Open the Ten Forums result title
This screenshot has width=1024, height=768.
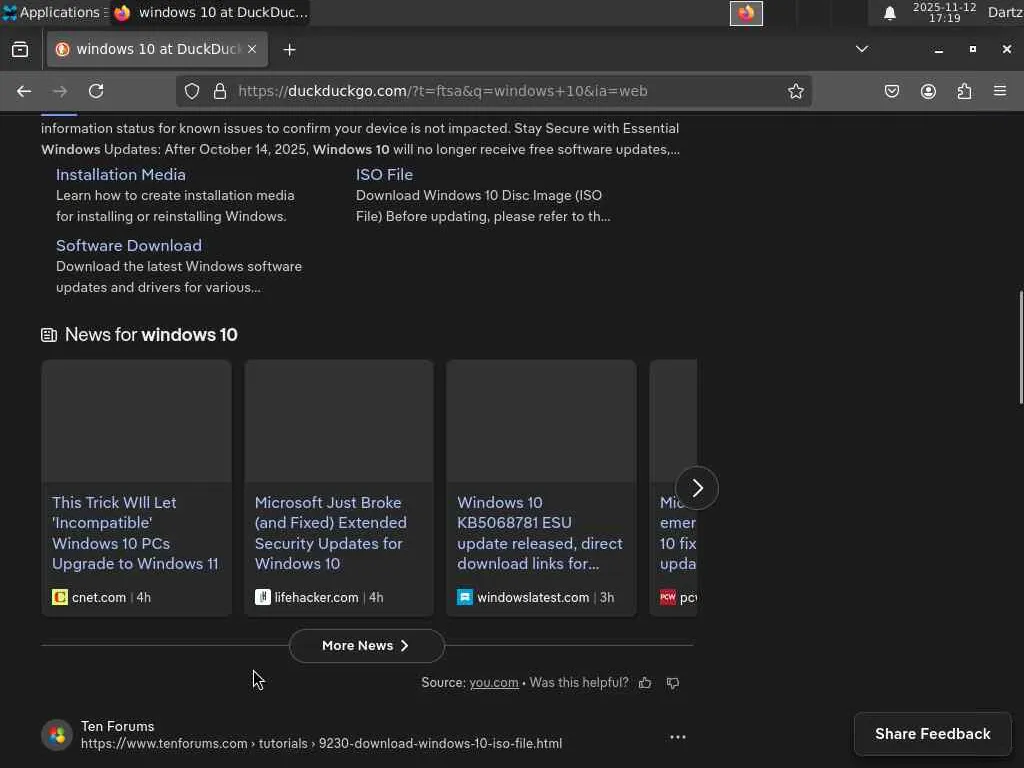pos(118,726)
